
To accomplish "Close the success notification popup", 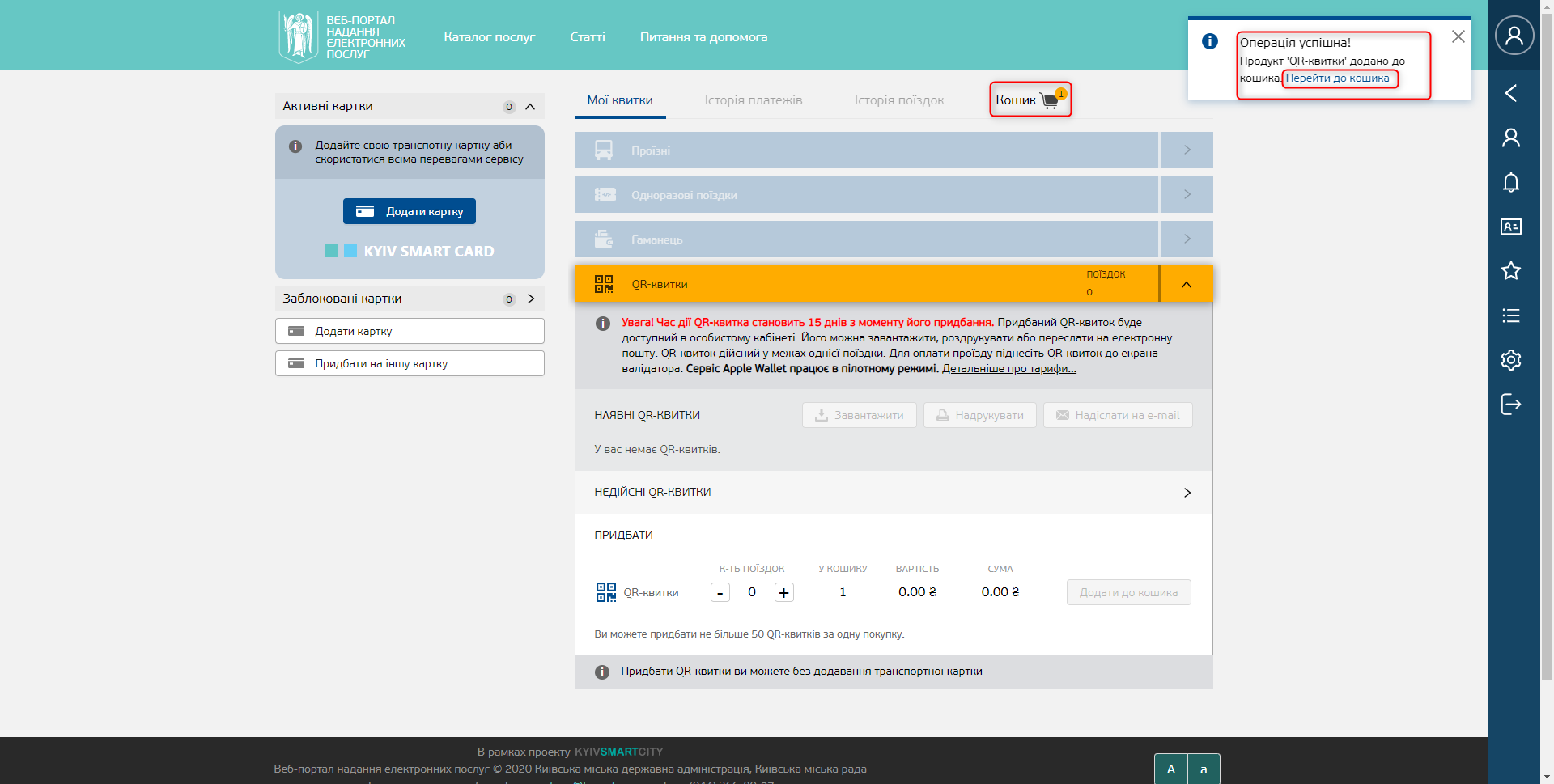I will (x=1458, y=36).
